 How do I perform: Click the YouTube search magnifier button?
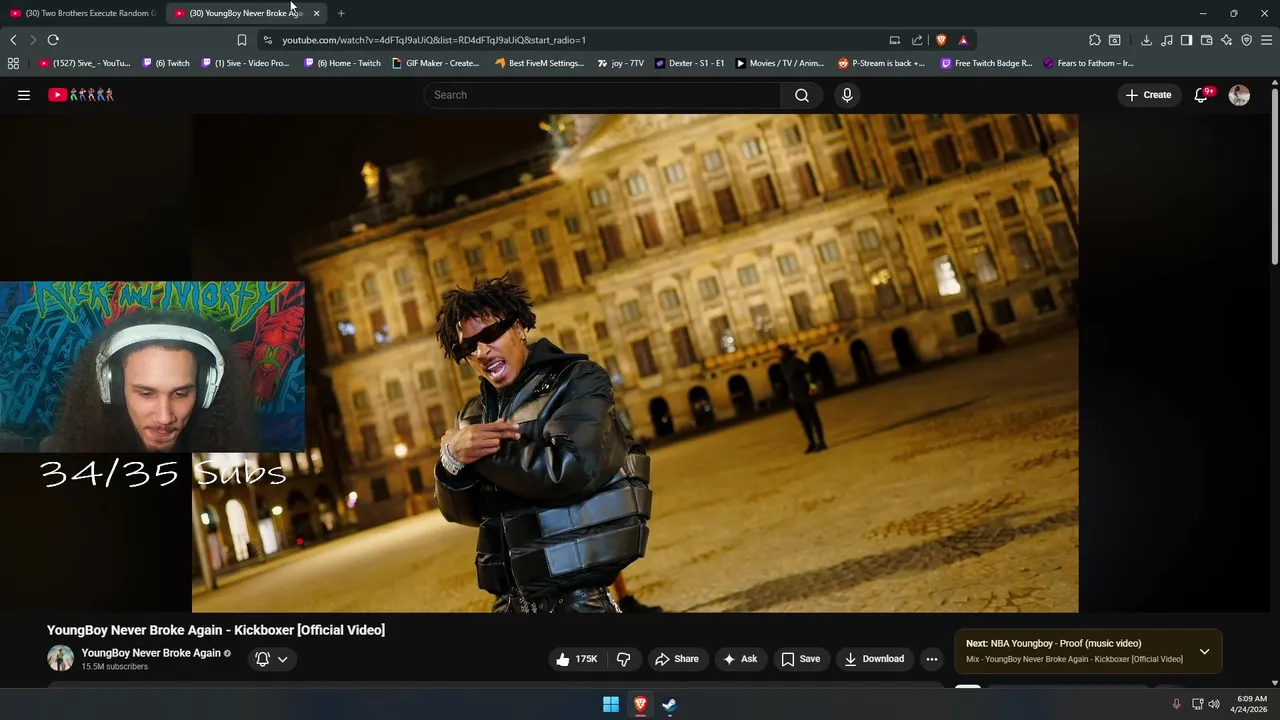pos(802,95)
